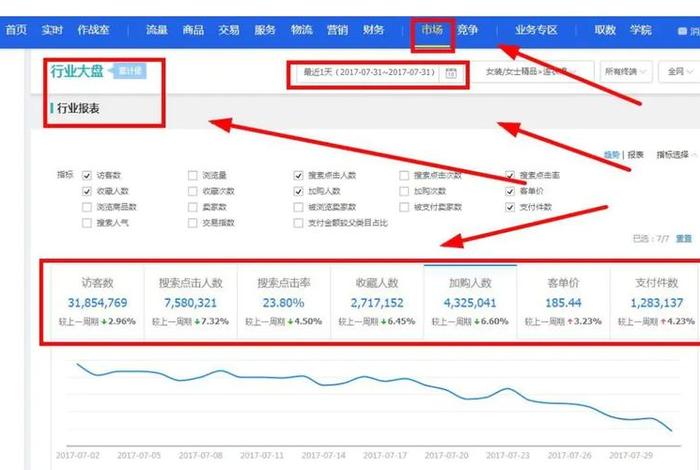700x470 pixels.
Task: Open the 作战室 navigation tab
Action: click(x=93, y=30)
